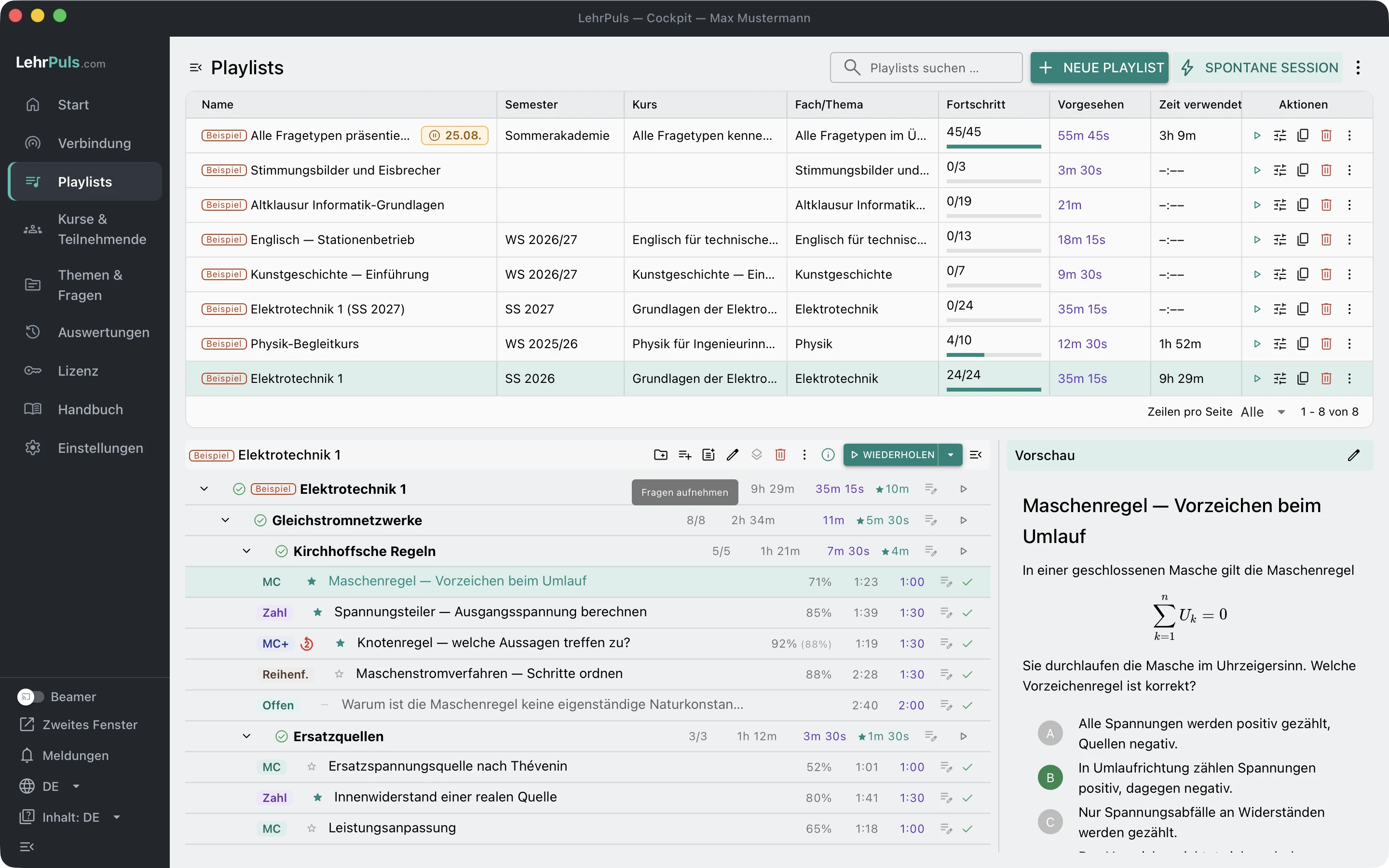Click the note list icon in detail toolbar
Image resolution: width=1389 pixels, height=868 pixels.
point(708,455)
